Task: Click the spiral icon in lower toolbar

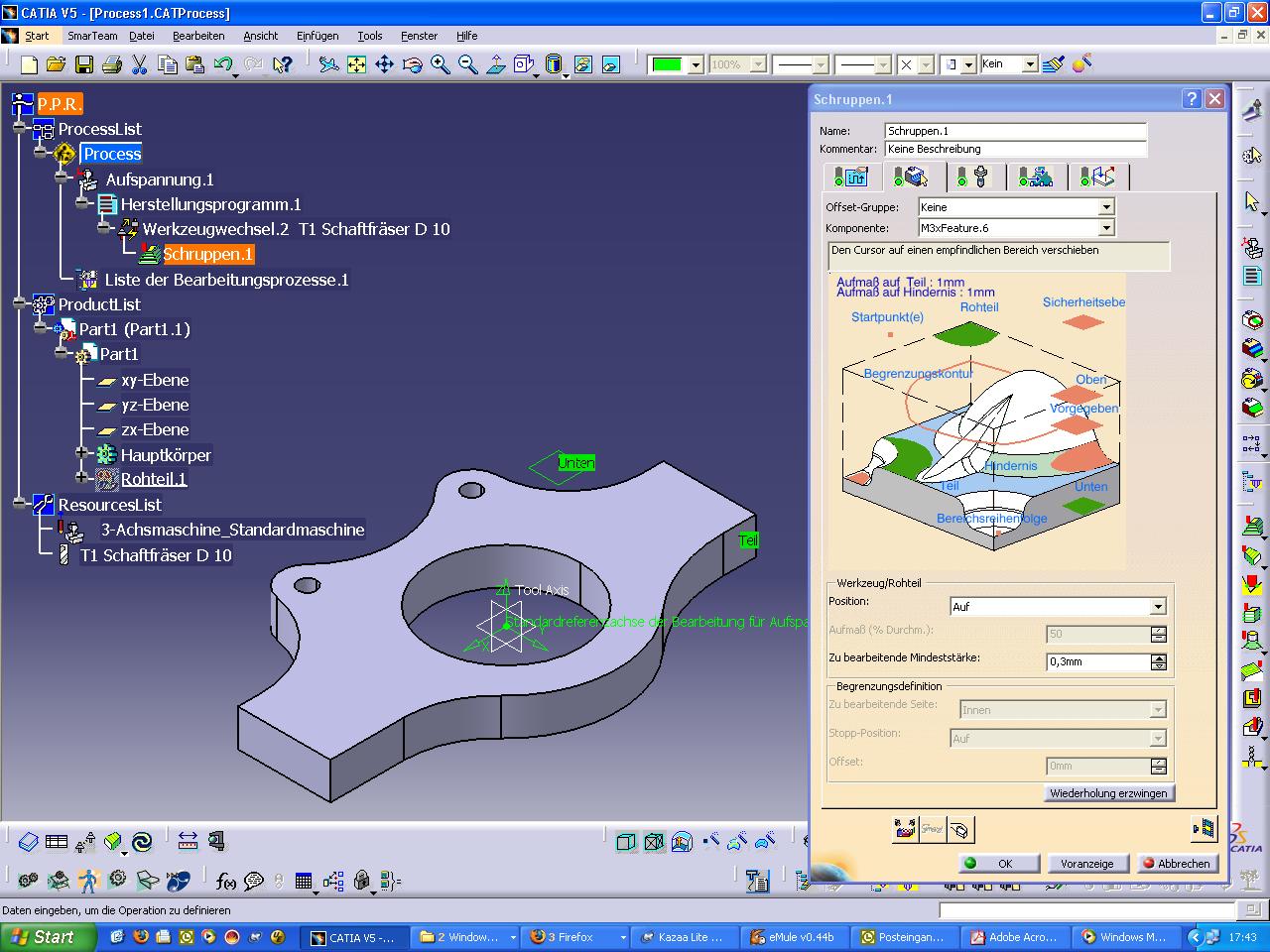Action: pos(142,842)
